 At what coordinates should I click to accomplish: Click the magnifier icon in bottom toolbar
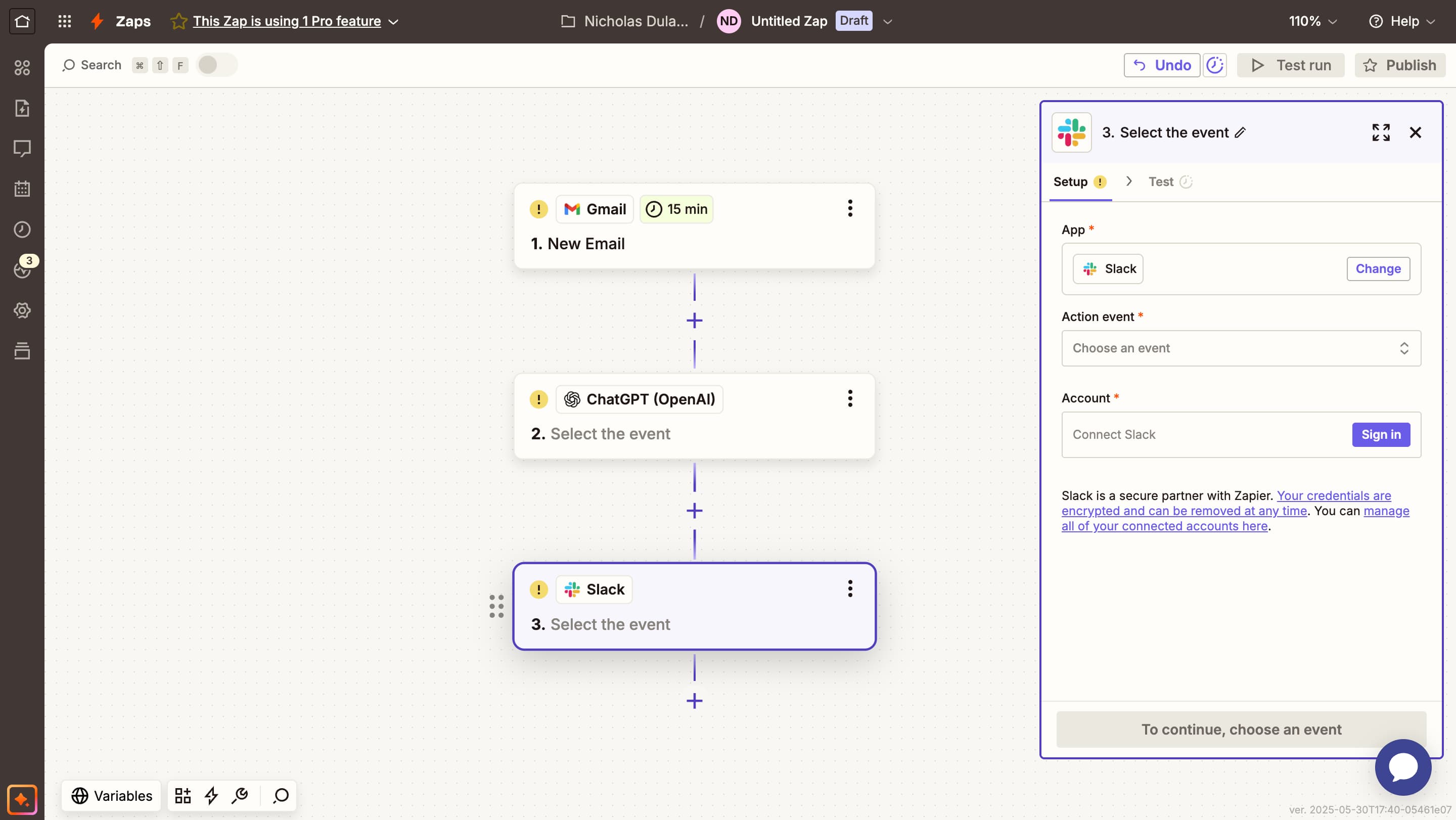[x=281, y=796]
